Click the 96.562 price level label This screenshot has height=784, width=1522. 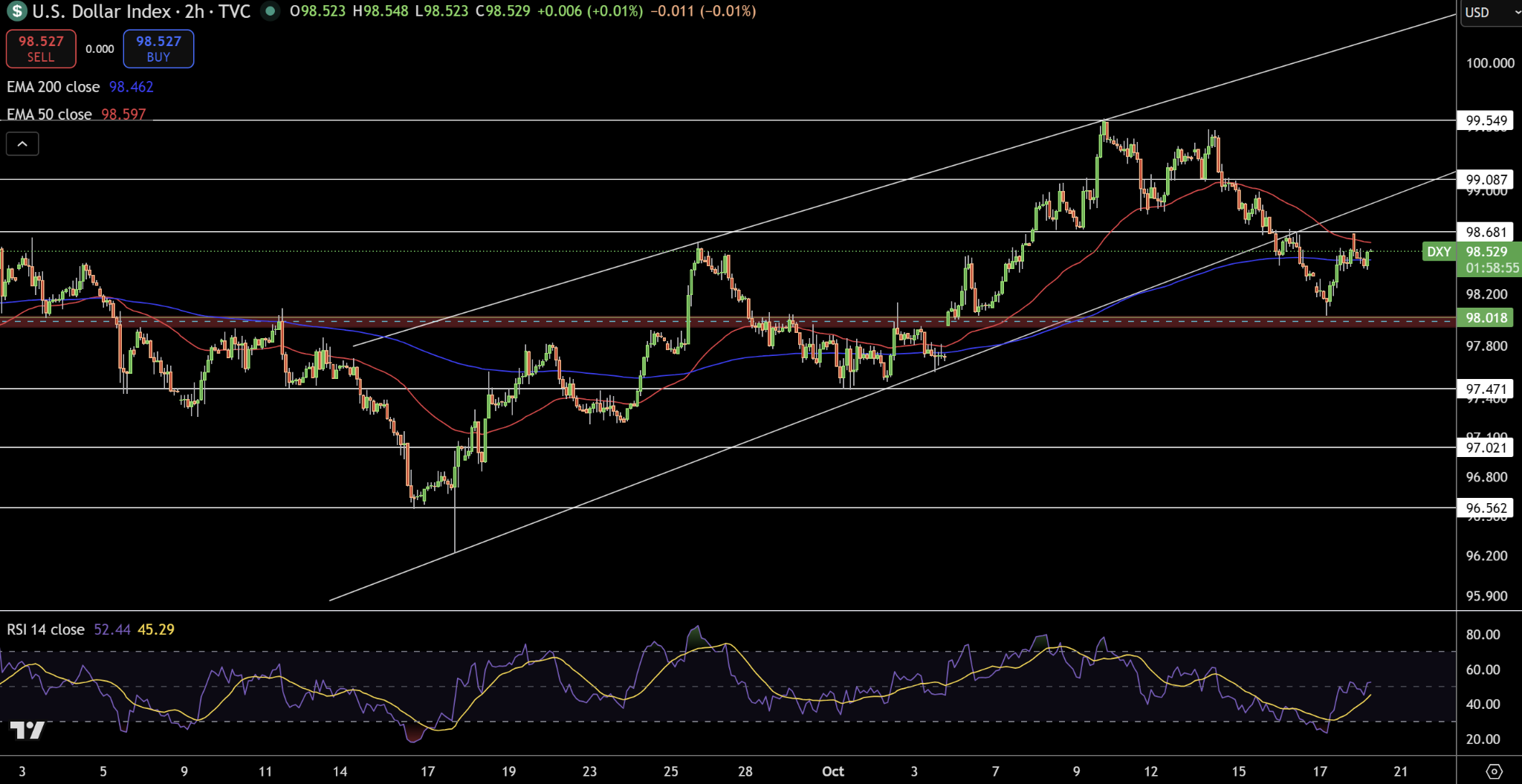pos(1486,508)
